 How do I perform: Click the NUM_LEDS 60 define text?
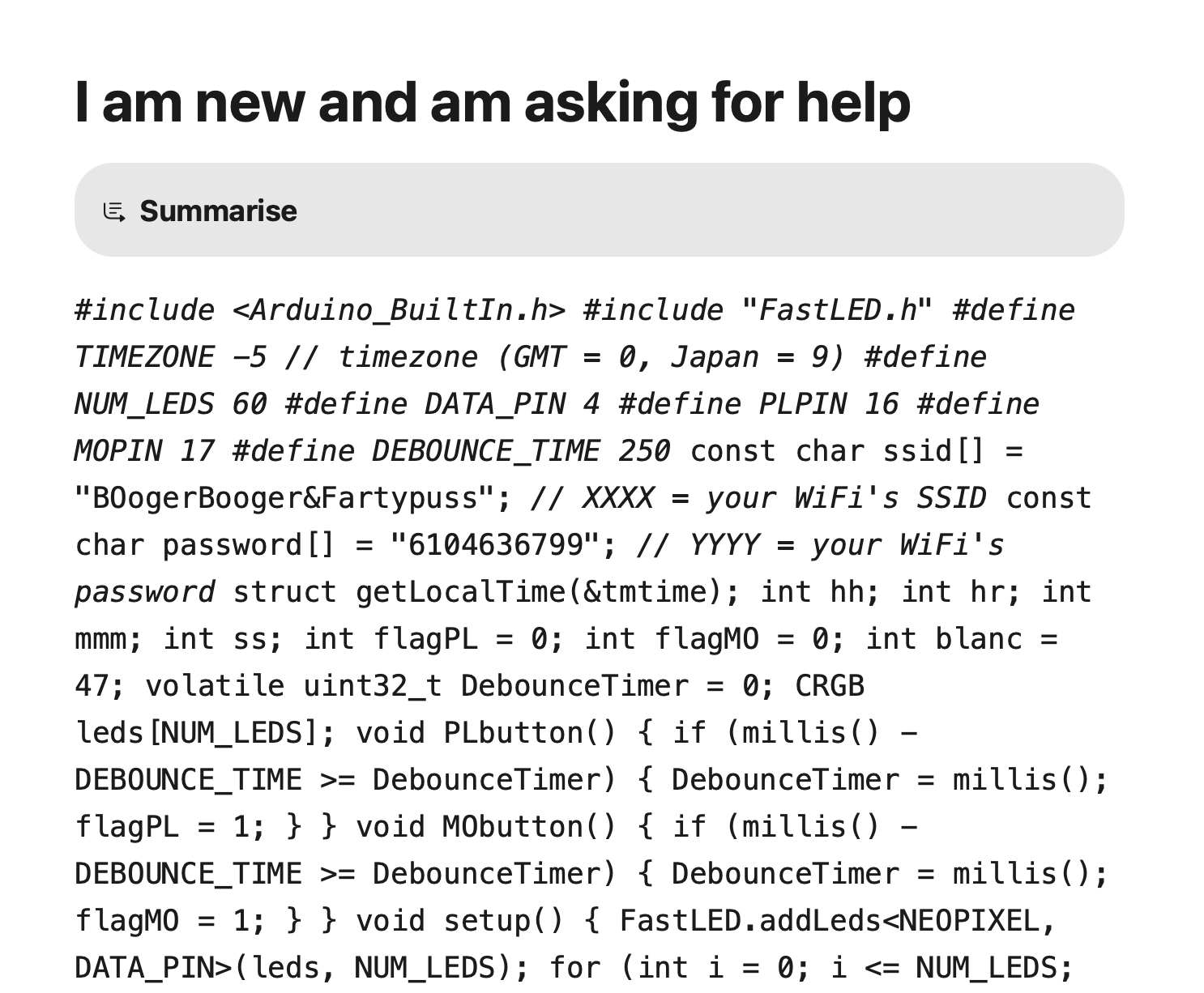[x=170, y=404]
